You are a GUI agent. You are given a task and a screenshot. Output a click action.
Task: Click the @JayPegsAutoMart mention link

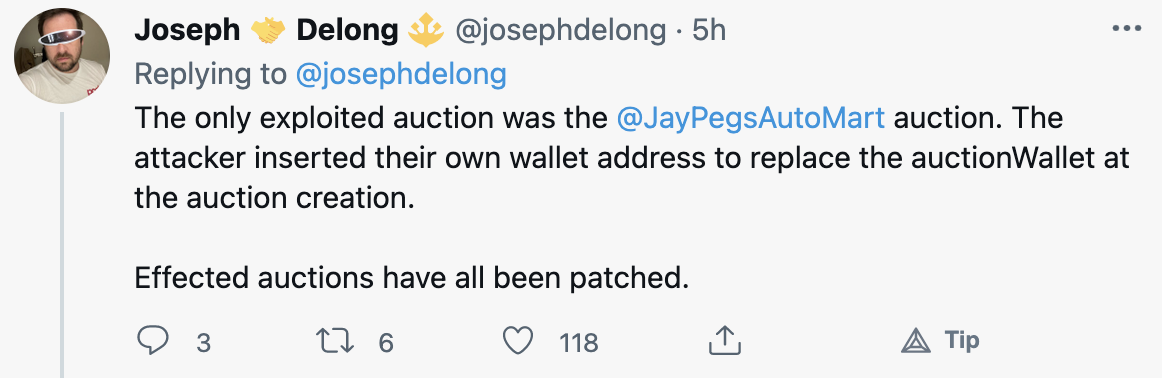click(751, 118)
